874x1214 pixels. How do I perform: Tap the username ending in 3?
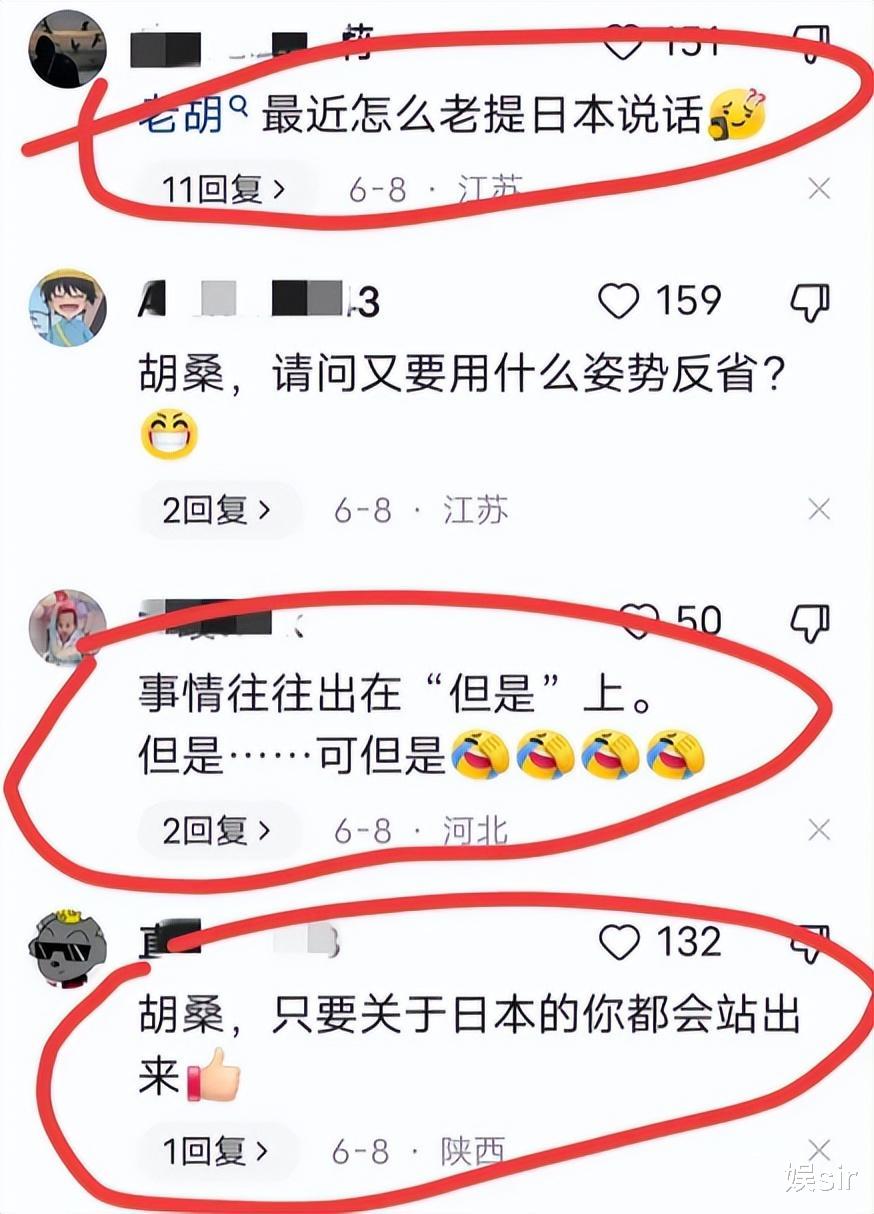tap(258, 301)
